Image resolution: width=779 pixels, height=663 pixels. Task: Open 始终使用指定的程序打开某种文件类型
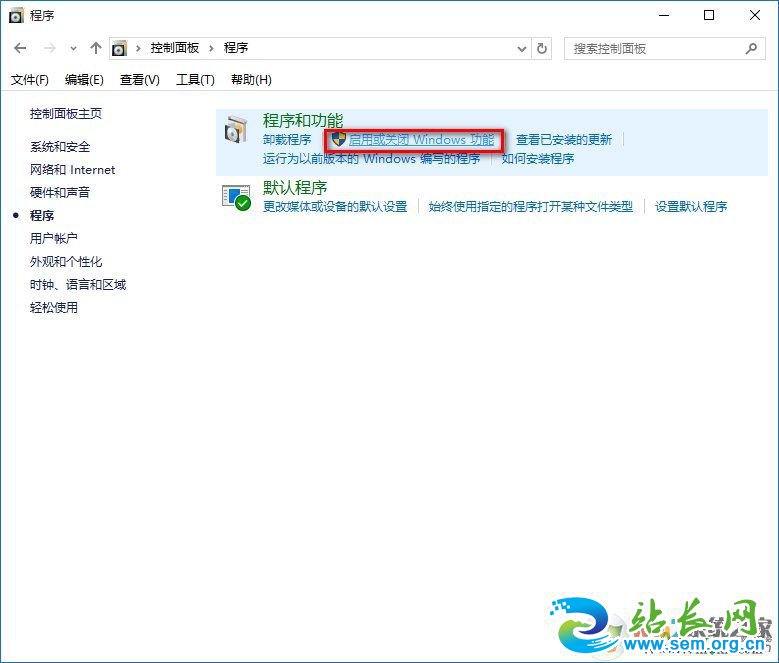point(531,207)
